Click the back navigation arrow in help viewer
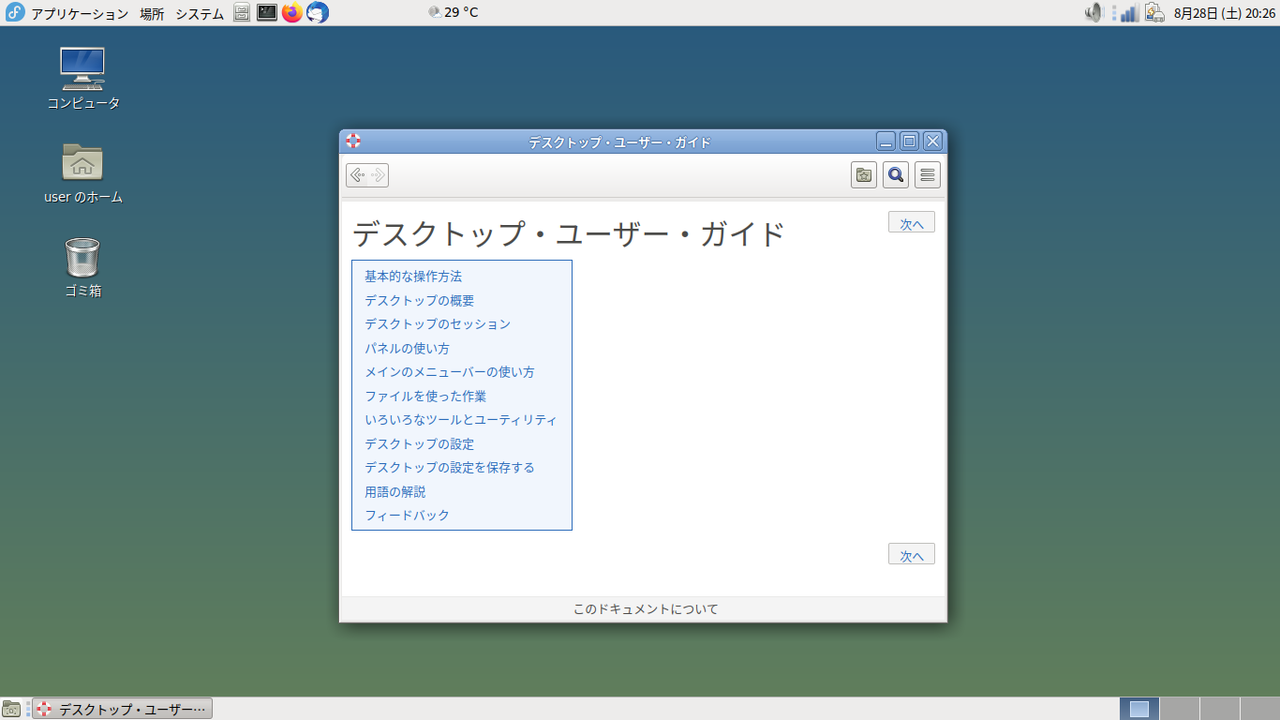 (357, 175)
